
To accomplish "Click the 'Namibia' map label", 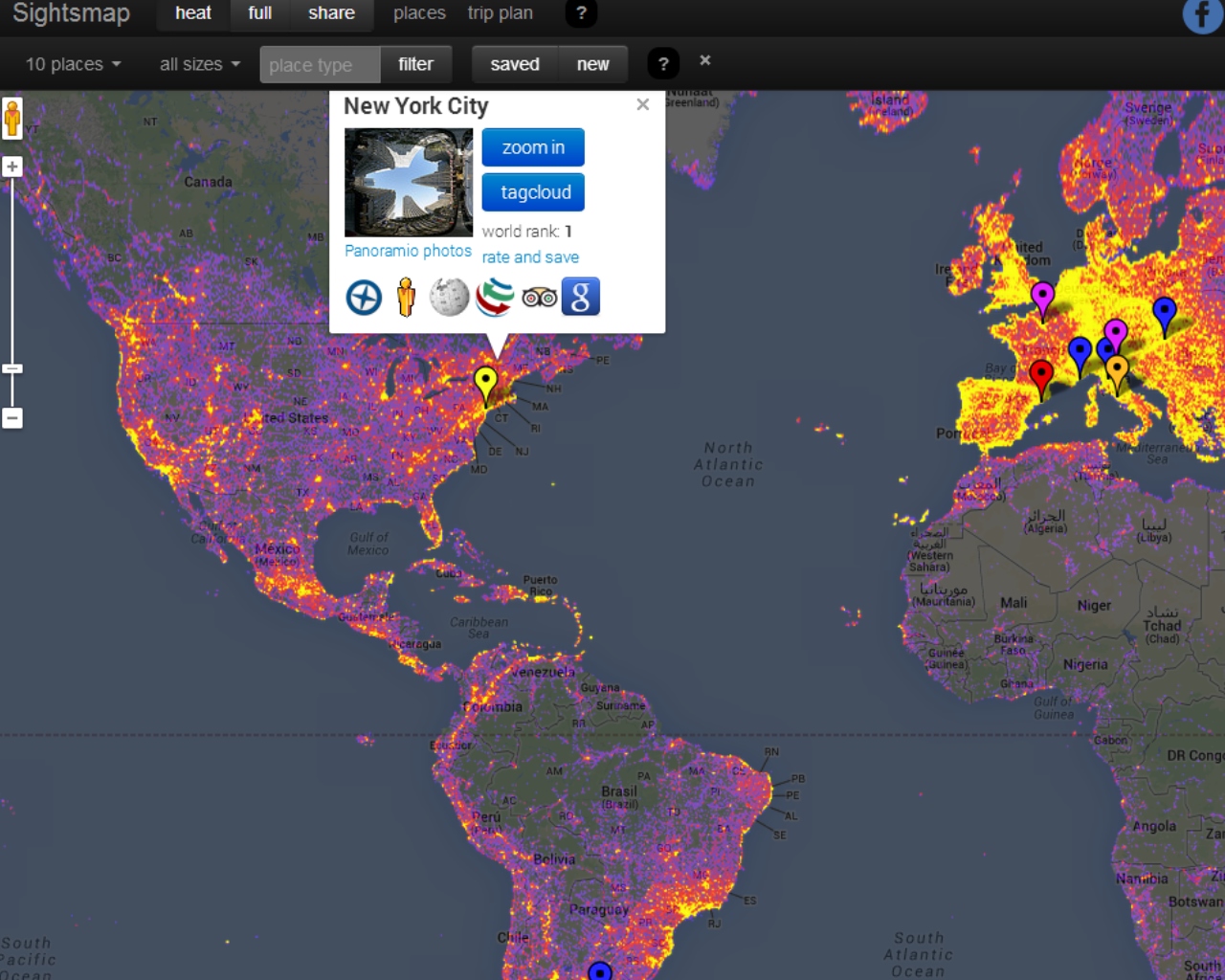I will pos(1142,879).
